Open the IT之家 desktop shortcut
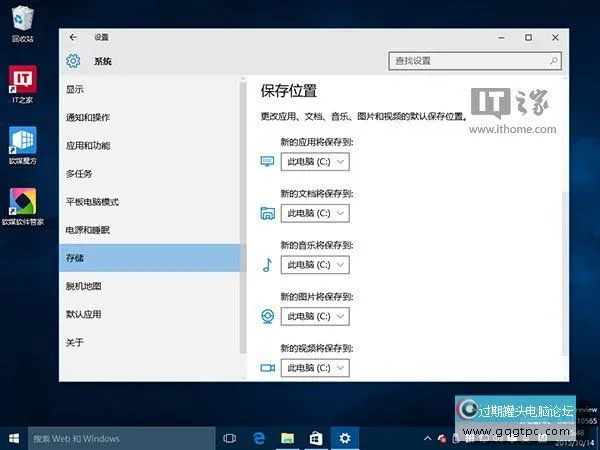 (x=22, y=82)
